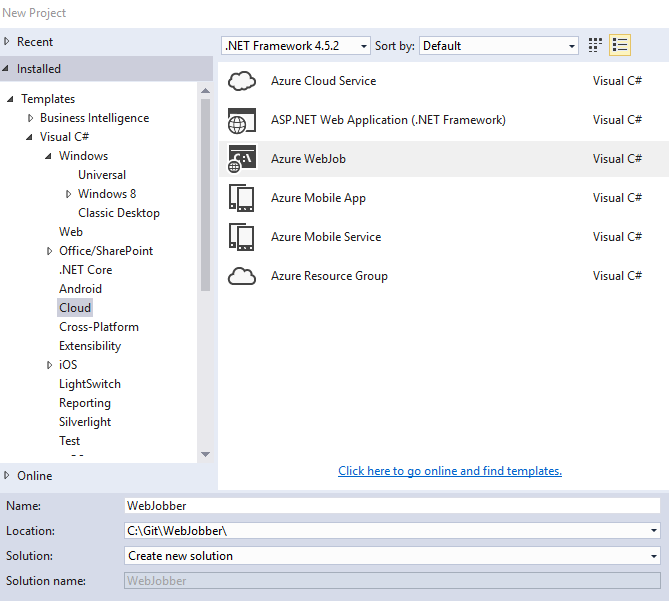The height and width of the screenshot is (601, 669).
Task: Select the Android category
Action: [x=80, y=289]
